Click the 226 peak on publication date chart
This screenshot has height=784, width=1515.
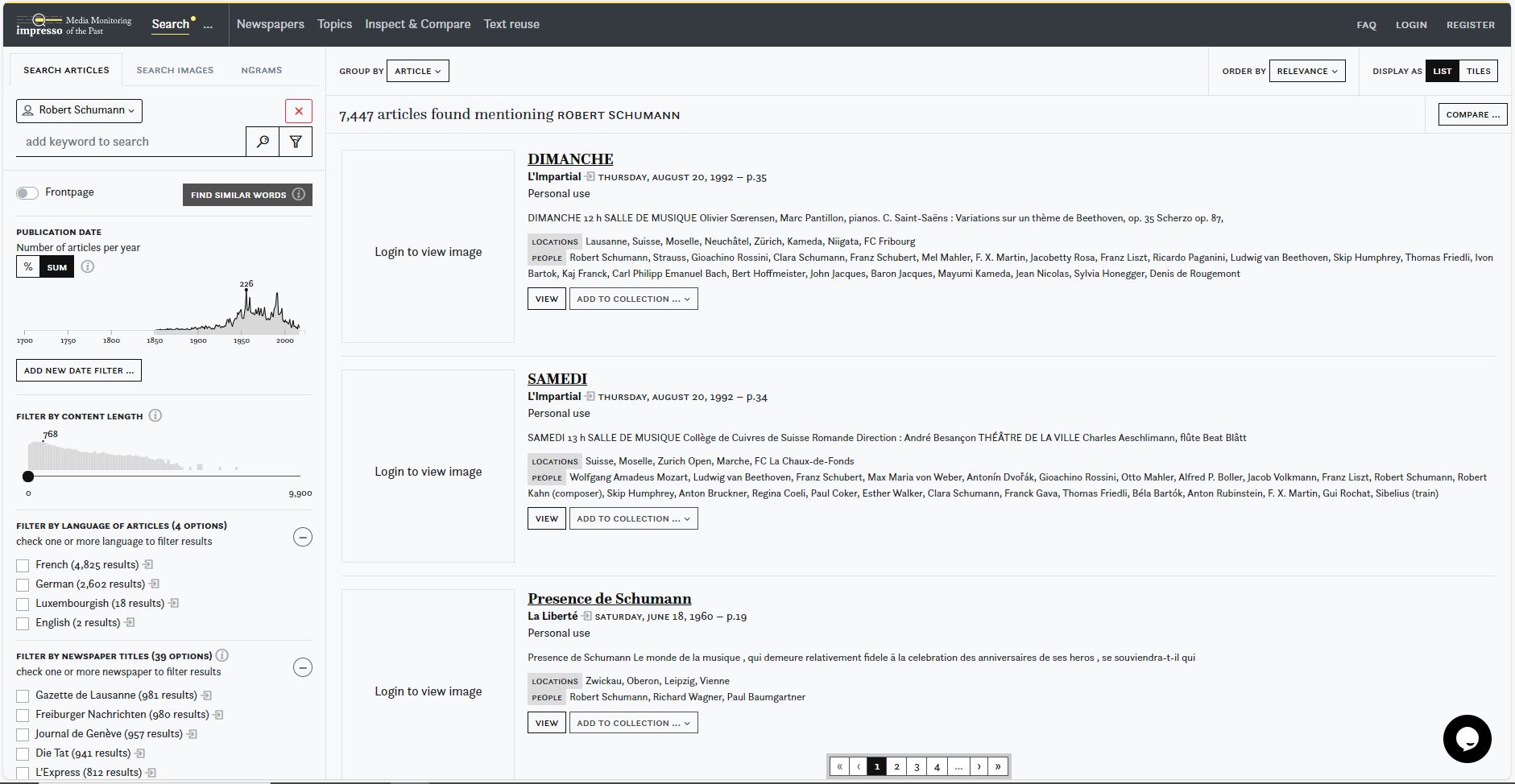[246, 290]
